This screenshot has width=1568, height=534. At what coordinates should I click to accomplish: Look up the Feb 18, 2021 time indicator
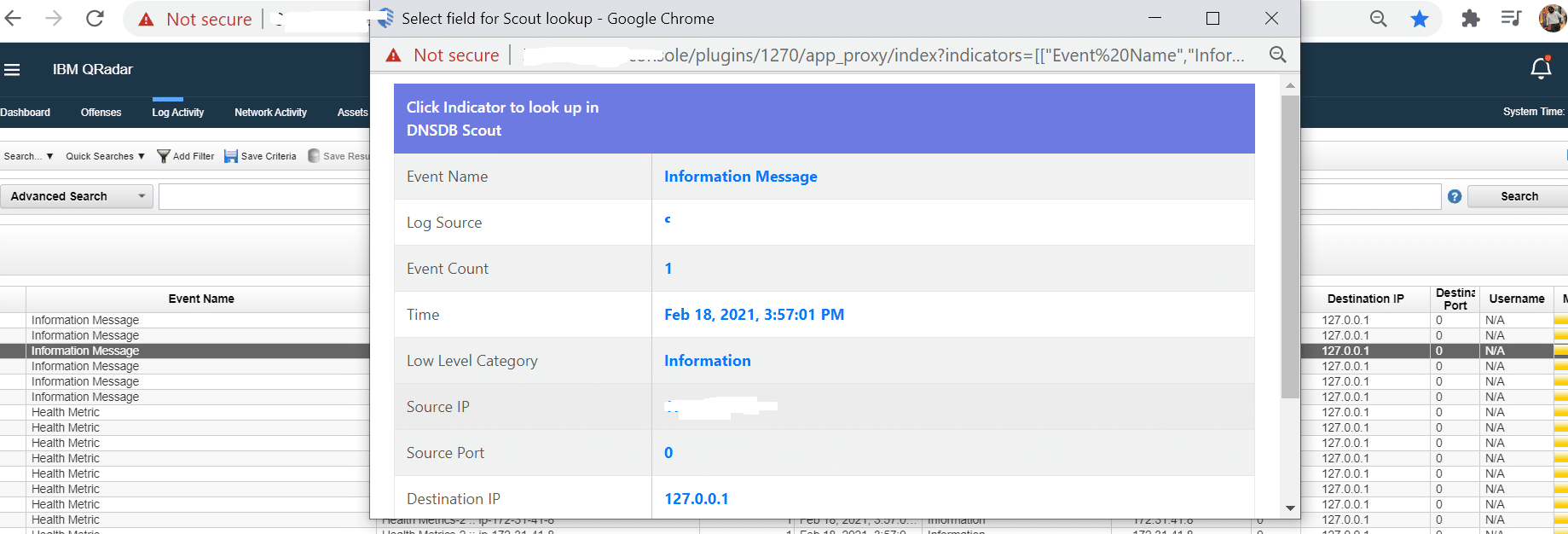[x=754, y=315]
